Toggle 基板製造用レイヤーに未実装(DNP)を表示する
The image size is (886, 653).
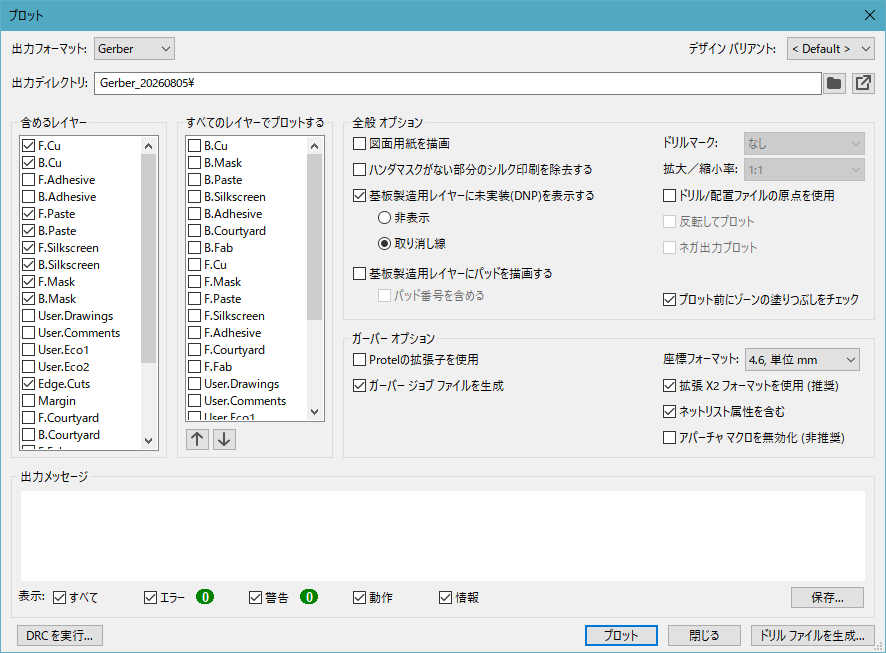359,195
